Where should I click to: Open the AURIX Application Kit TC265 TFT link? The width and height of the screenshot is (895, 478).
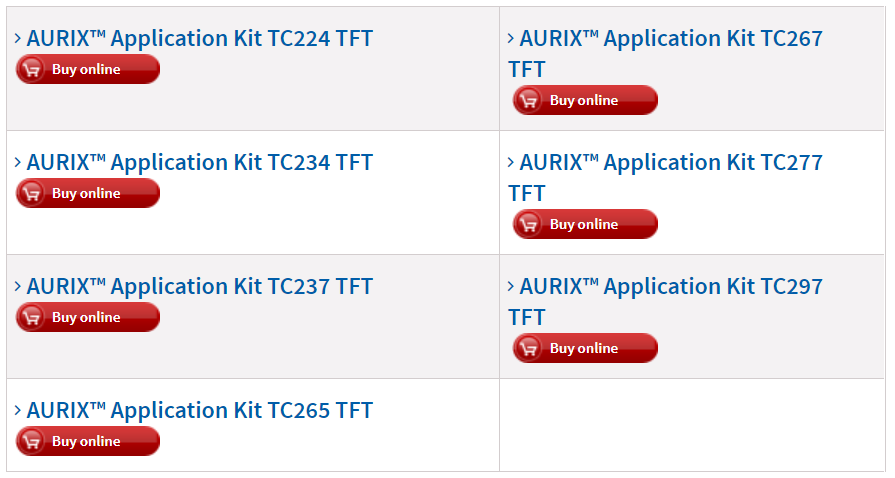[x=199, y=411]
